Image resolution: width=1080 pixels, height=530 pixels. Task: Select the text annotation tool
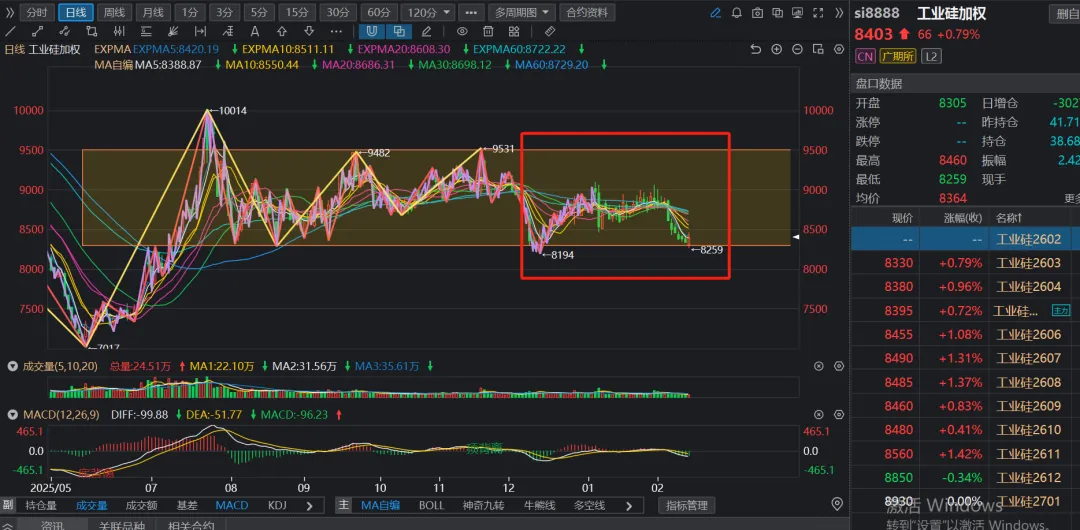click(x=255, y=31)
